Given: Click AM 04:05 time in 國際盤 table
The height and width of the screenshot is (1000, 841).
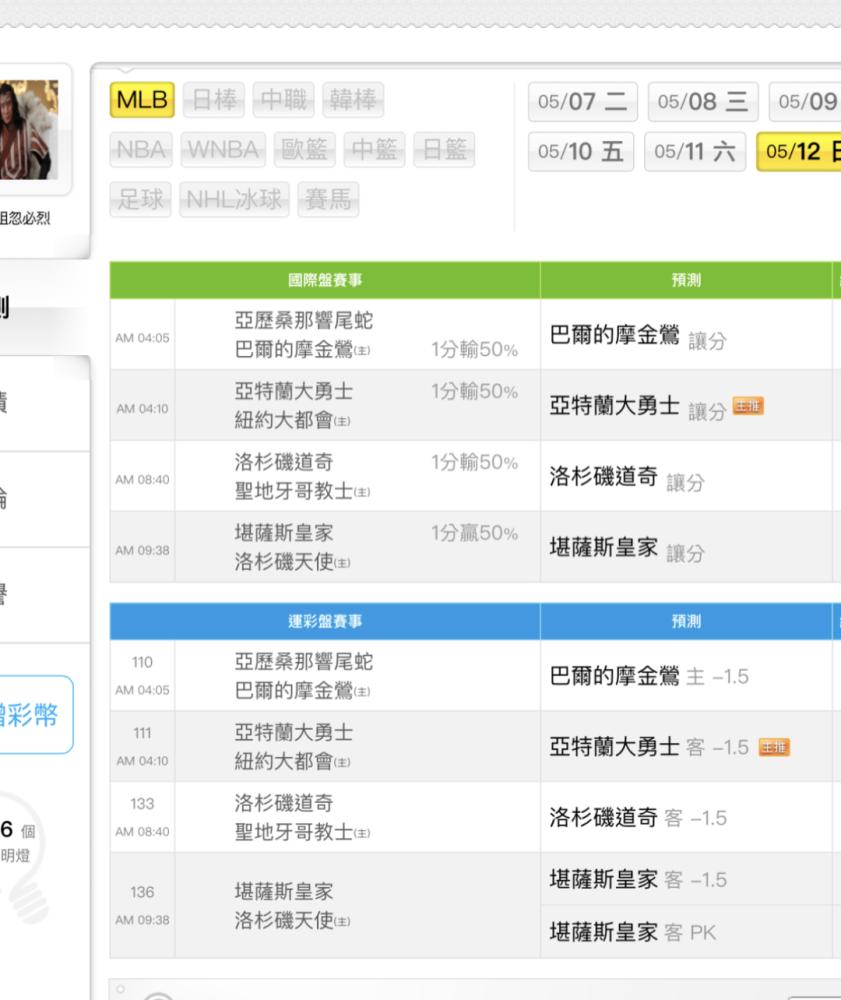Looking at the screenshot, I should click(142, 338).
